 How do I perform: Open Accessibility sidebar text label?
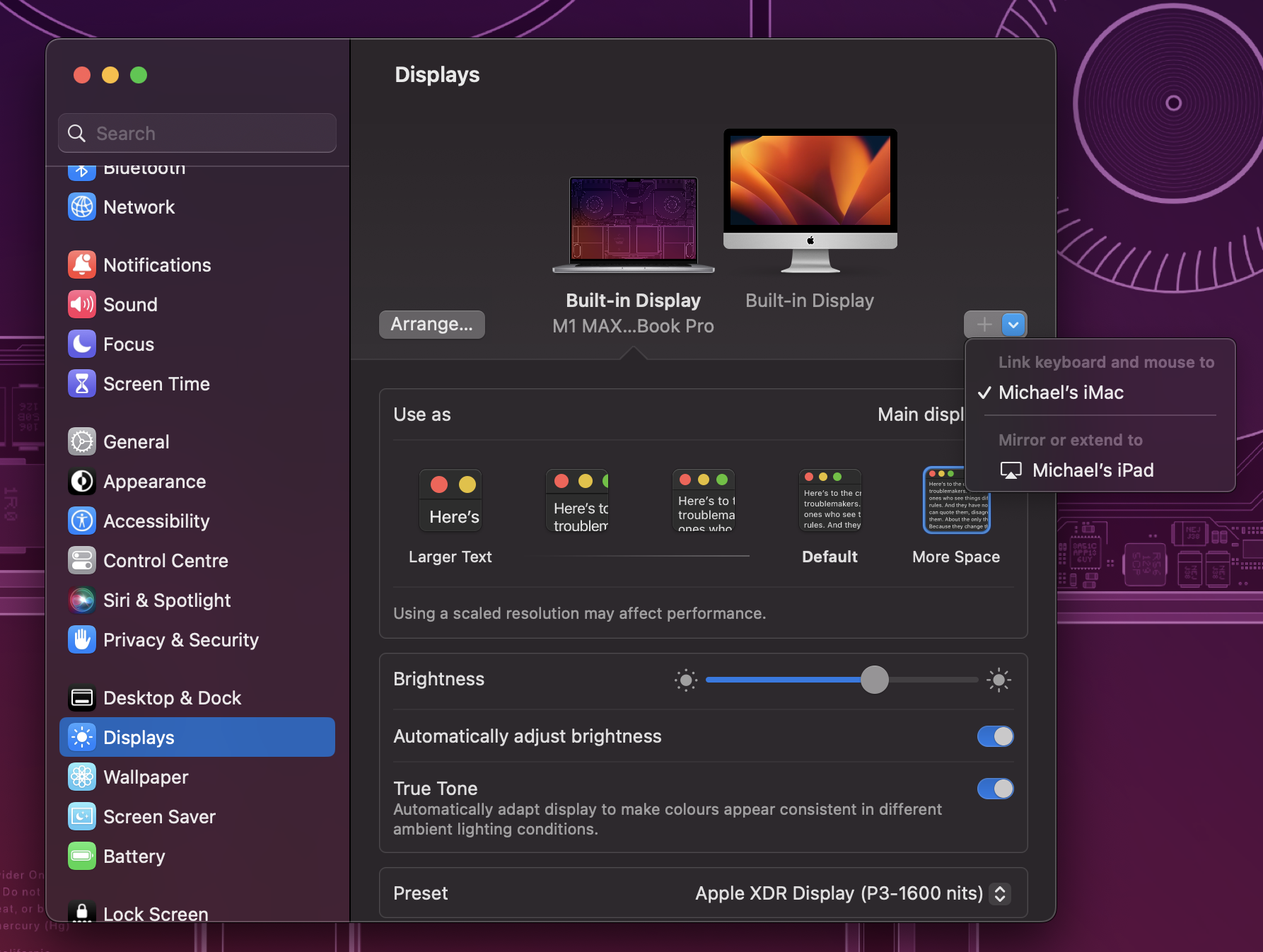(156, 521)
